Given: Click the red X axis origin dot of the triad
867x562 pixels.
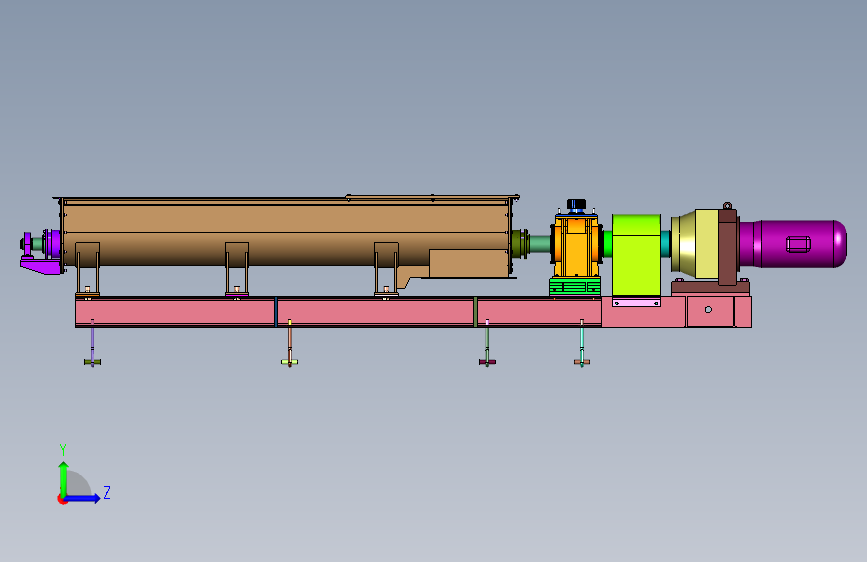Looking at the screenshot, I should pos(61,499).
